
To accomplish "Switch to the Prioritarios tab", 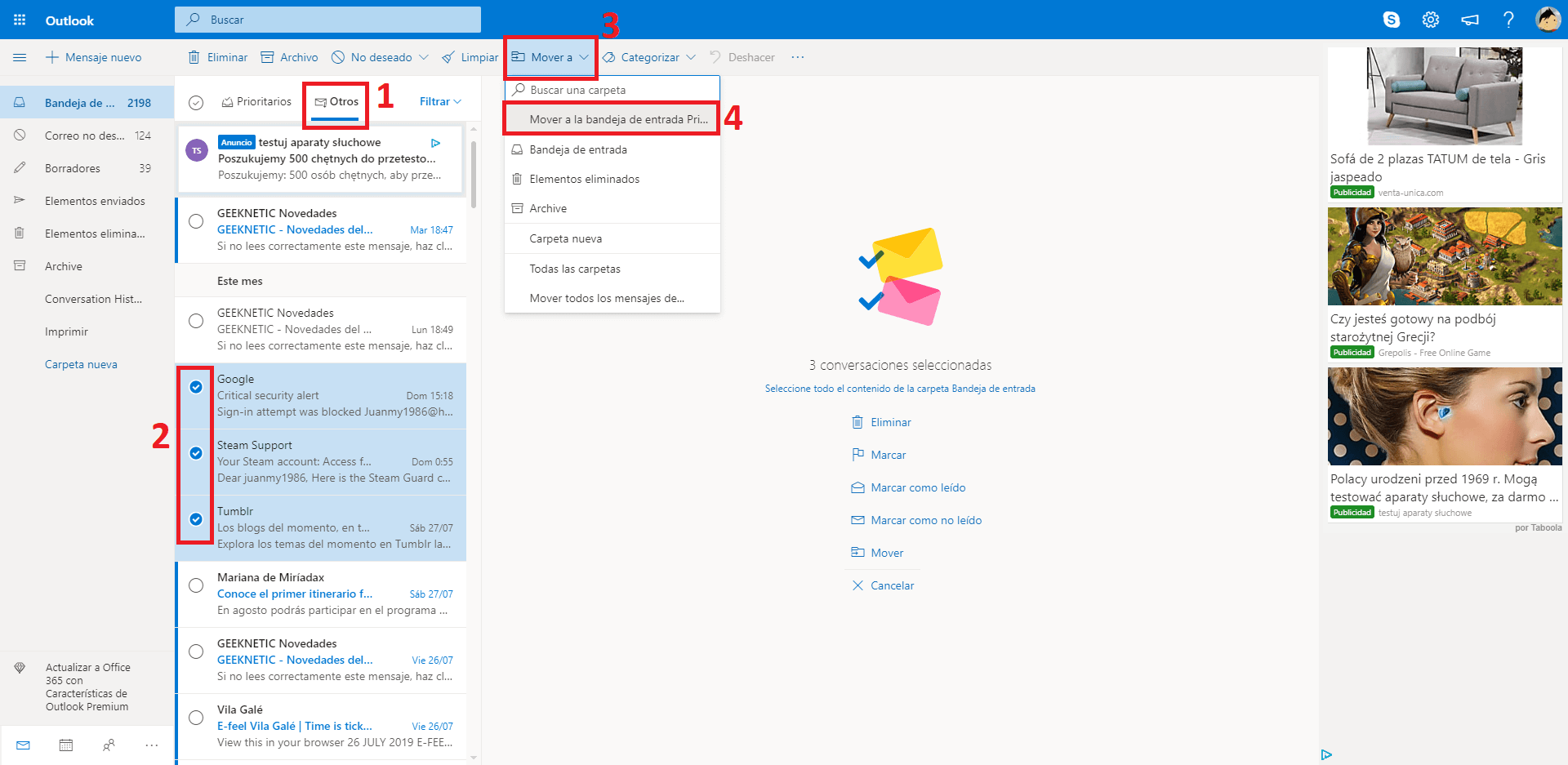I will (256, 101).
